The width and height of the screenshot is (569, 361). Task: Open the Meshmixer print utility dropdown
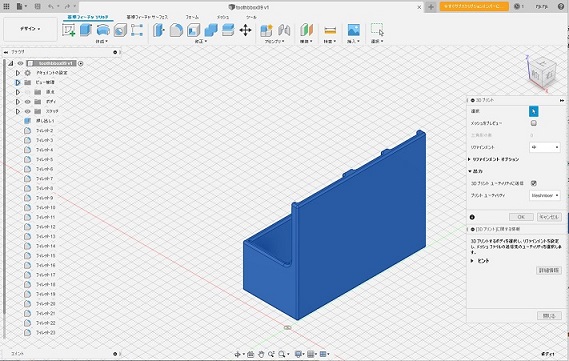(544, 196)
